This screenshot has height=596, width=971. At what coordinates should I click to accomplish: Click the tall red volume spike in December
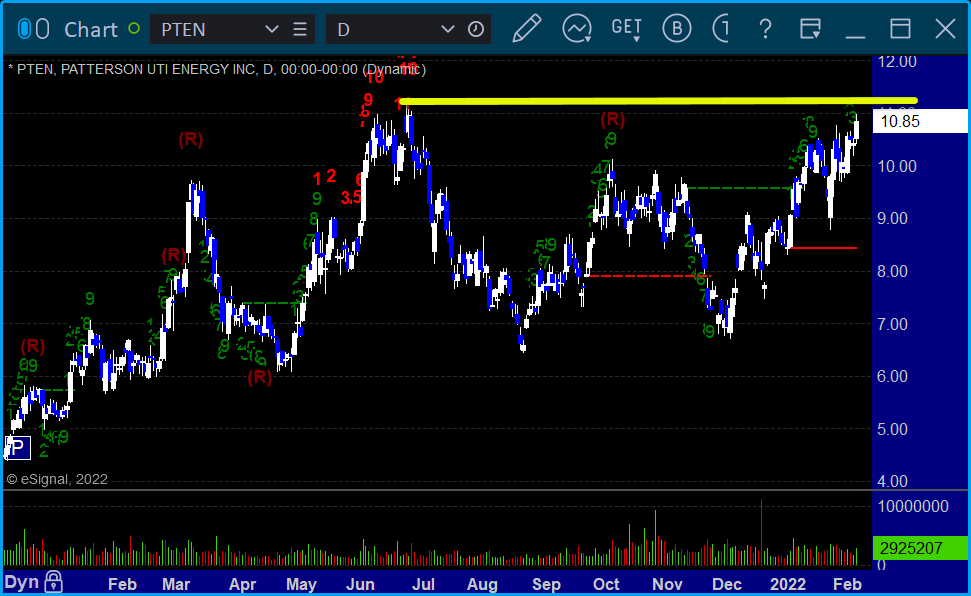click(x=761, y=532)
